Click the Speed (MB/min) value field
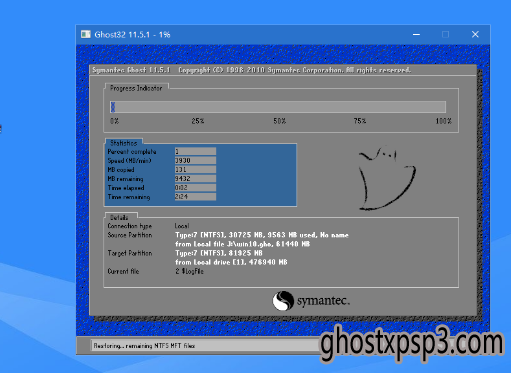The height and width of the screenshot is (373, 511). (x=195, y=161)
